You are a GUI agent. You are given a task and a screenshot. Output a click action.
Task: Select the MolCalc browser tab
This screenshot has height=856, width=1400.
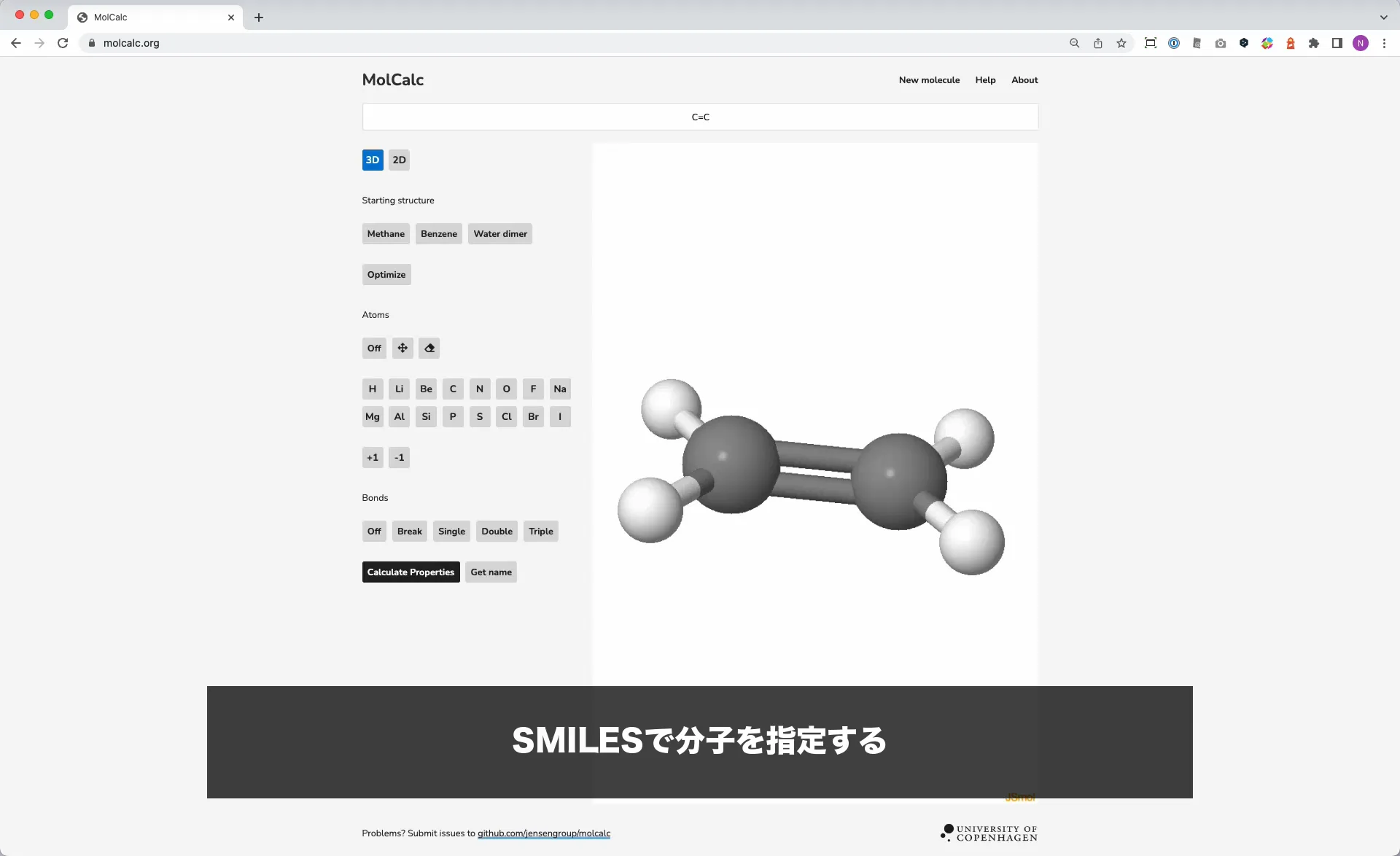click(x=155, y=17)
